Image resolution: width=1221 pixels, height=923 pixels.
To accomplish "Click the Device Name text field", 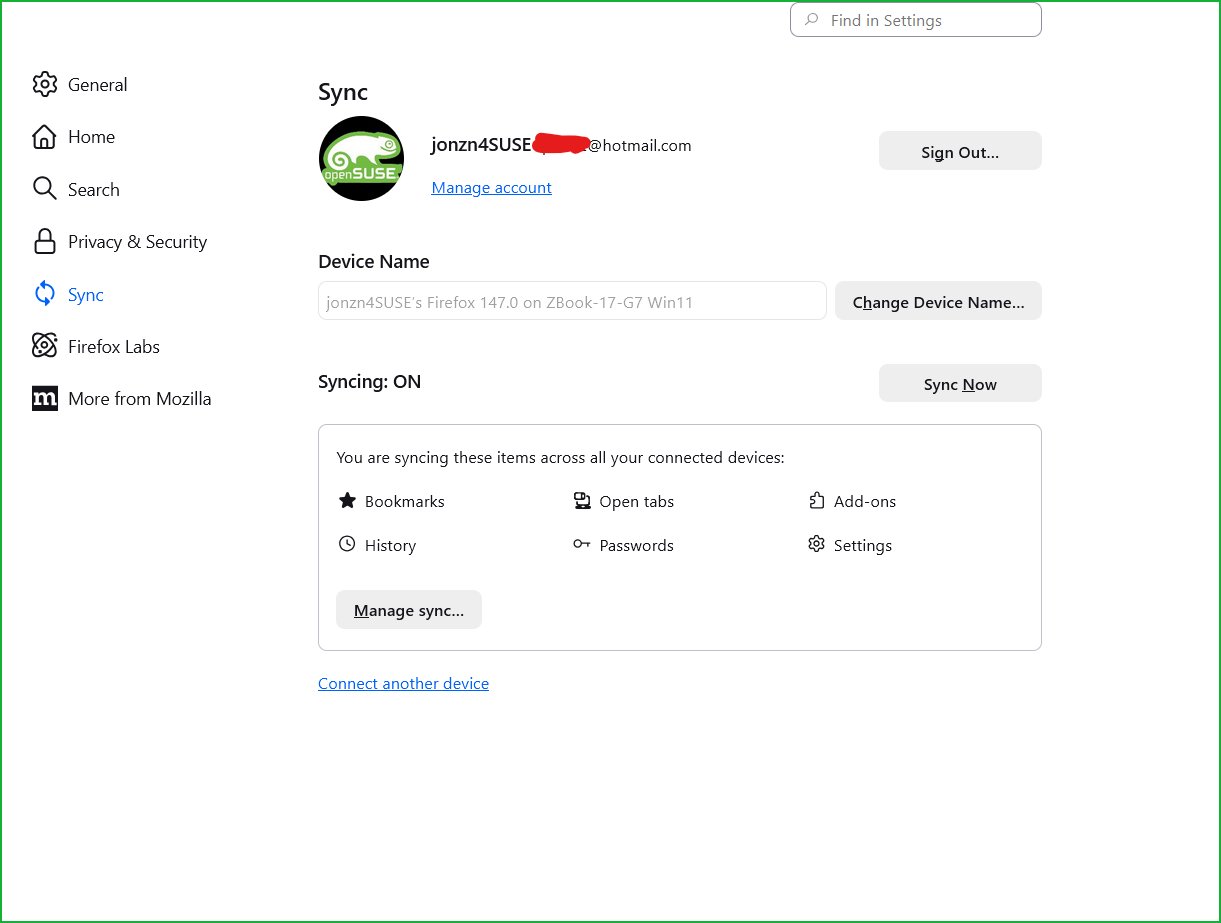I will tap(572, 301).
